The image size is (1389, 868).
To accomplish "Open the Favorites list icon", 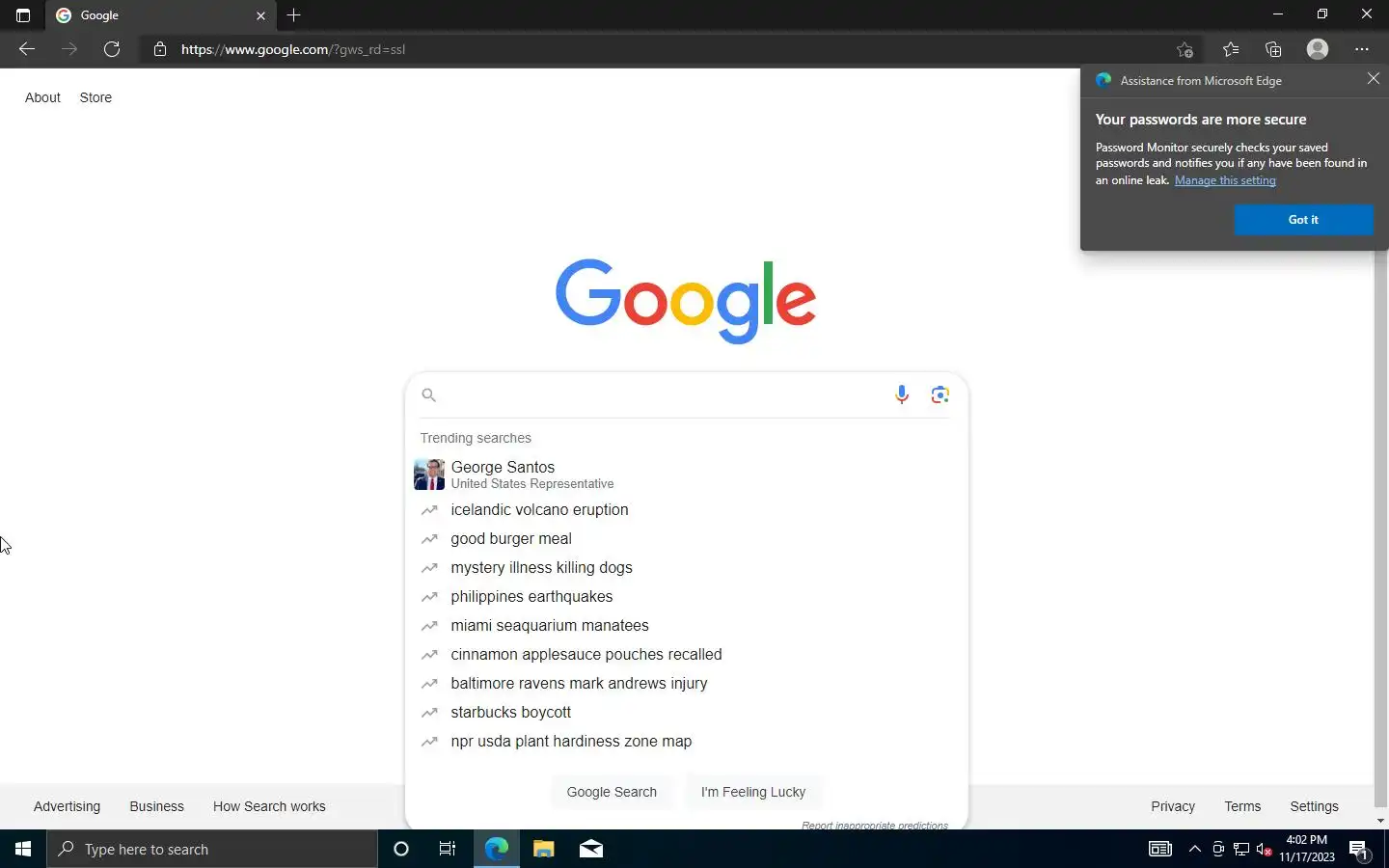I will coord(1231,49).
